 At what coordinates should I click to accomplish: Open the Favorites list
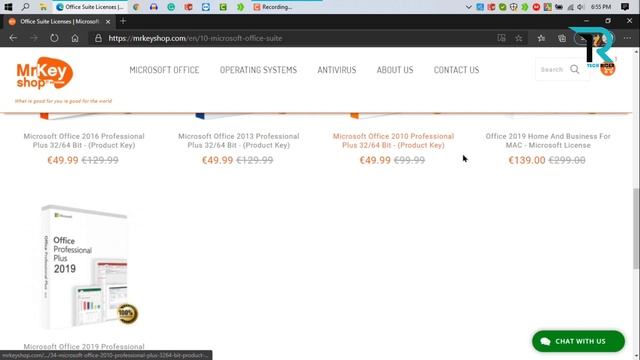(541, 38)
